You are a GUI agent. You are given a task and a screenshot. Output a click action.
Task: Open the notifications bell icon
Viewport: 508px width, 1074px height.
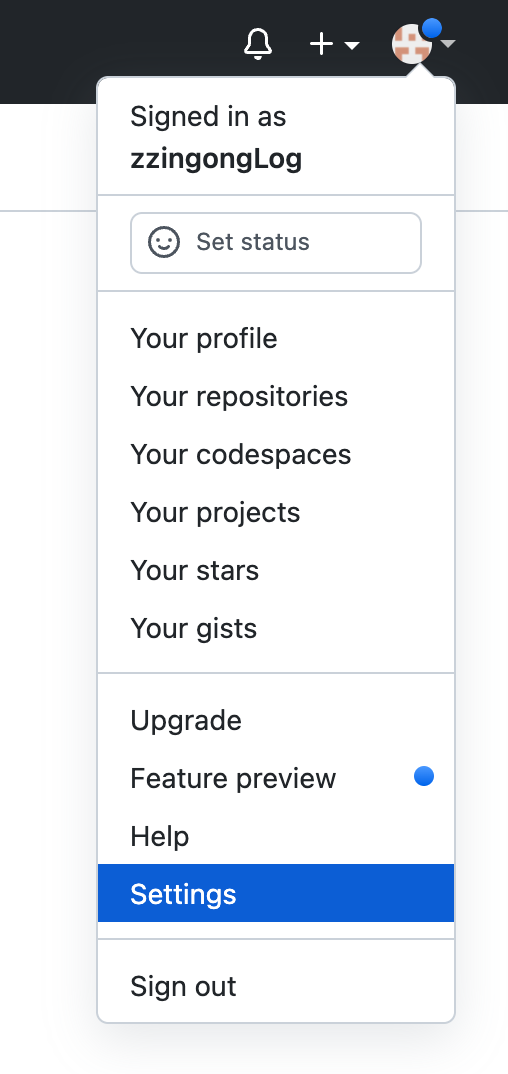pyautogui.click(x=258, y=45)
